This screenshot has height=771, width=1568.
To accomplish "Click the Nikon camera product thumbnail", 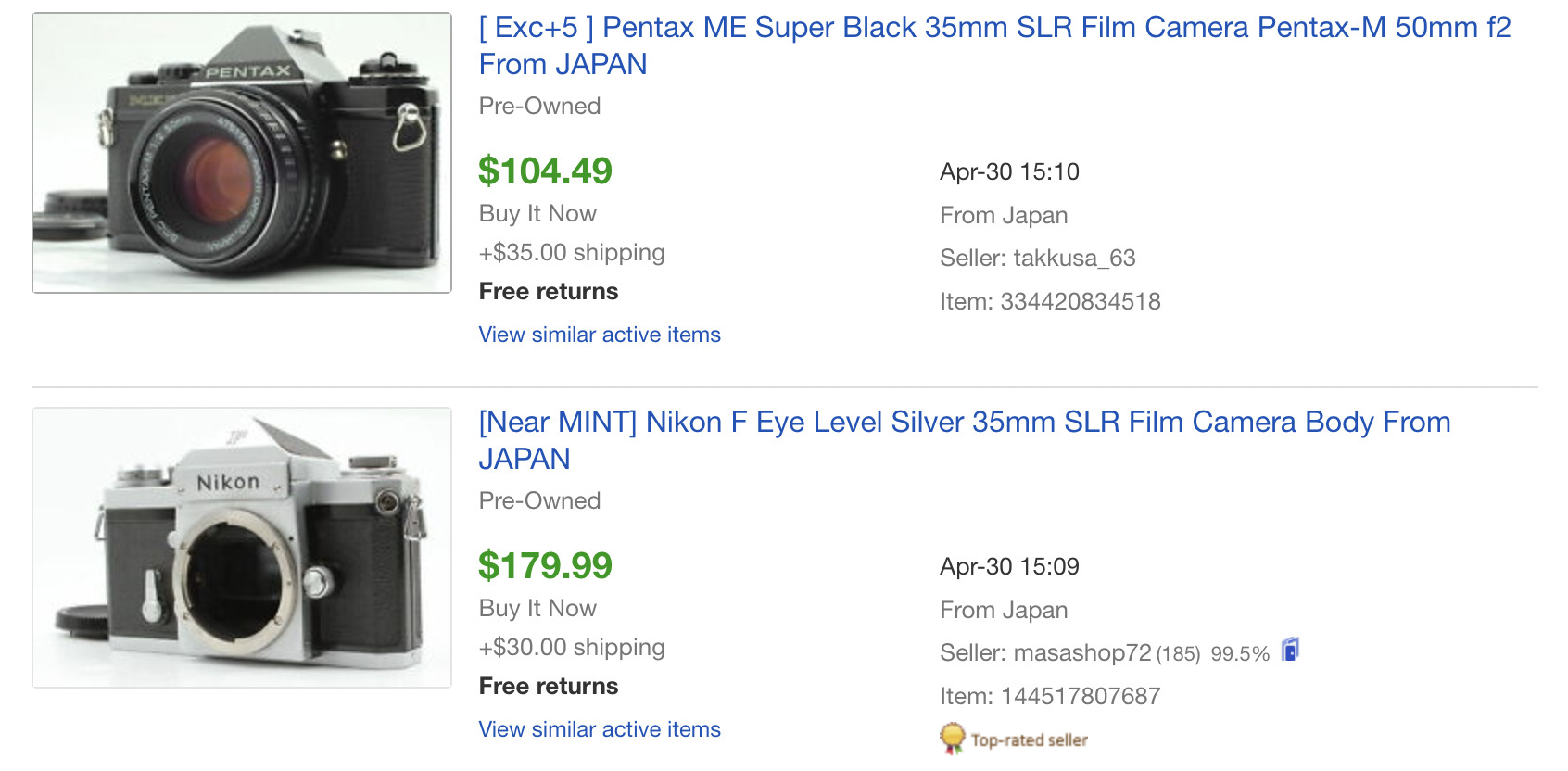I will 242,548.
